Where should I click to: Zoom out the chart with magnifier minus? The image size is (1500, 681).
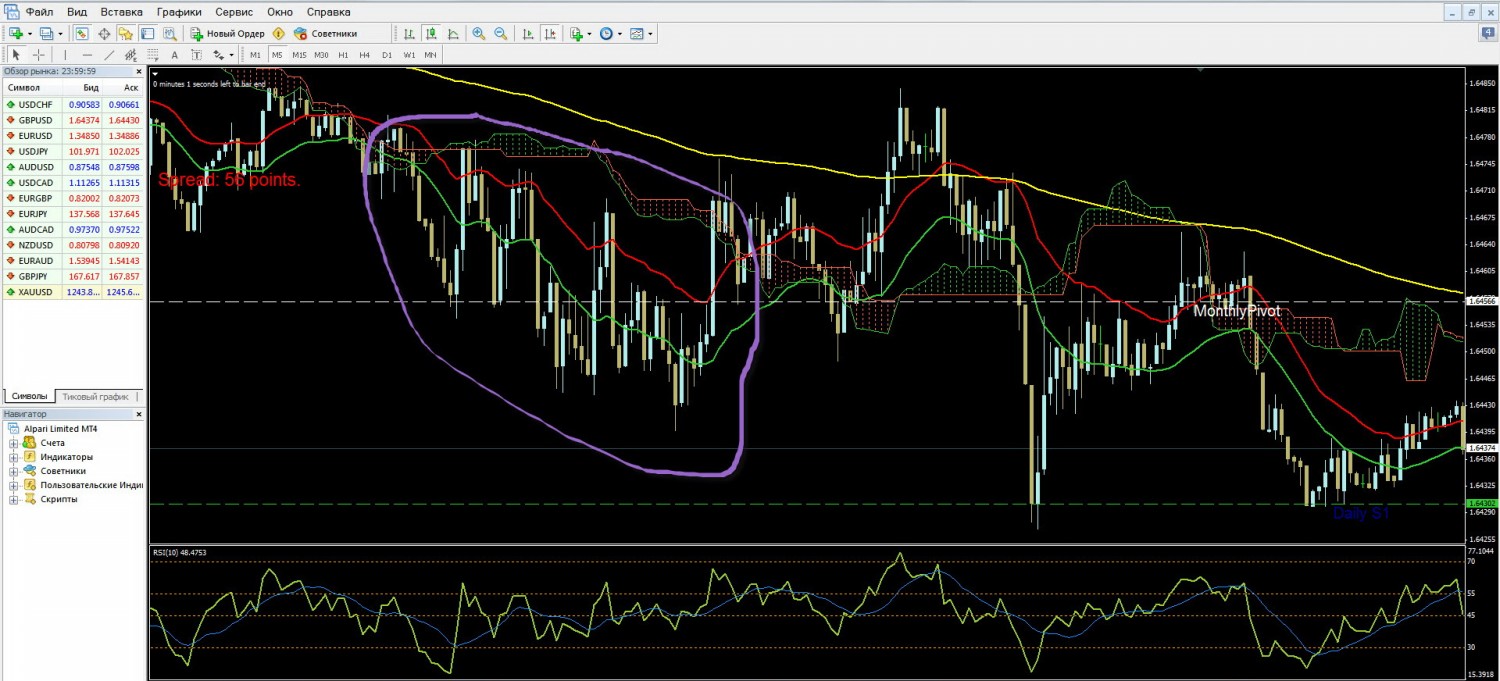tap(501, 33)
